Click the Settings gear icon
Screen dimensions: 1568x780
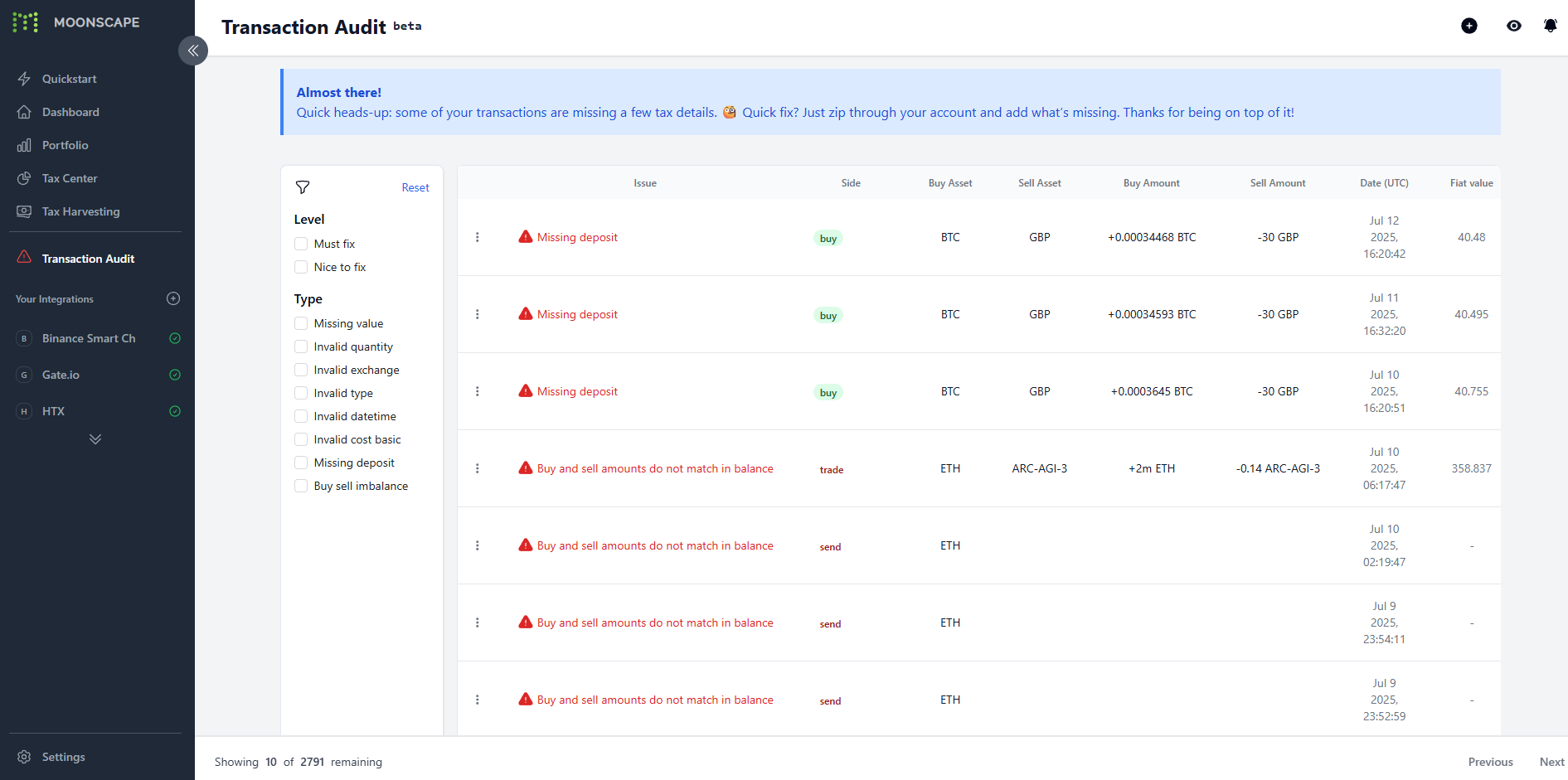coord(24,757)
